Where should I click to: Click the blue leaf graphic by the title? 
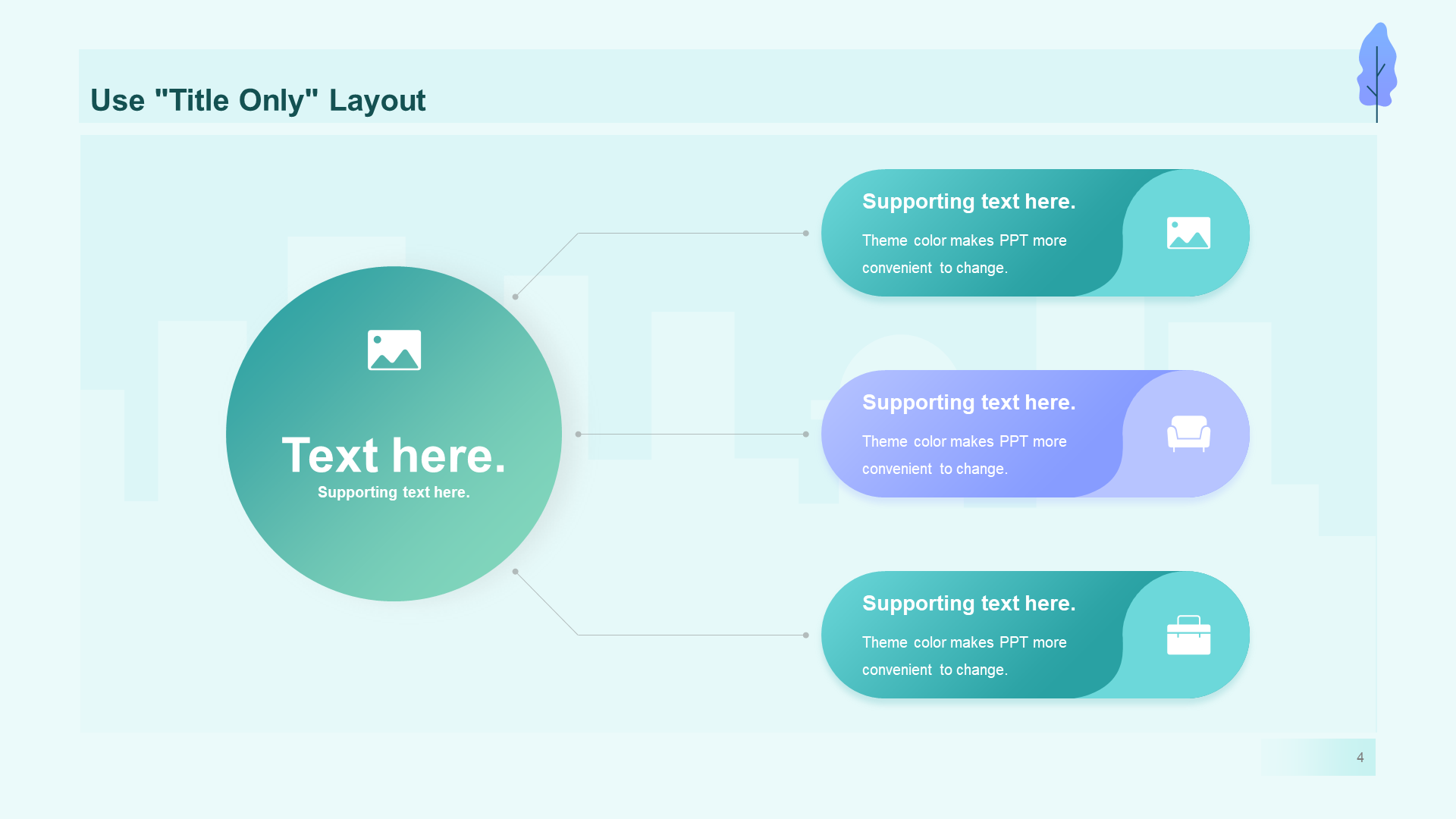1377,72
